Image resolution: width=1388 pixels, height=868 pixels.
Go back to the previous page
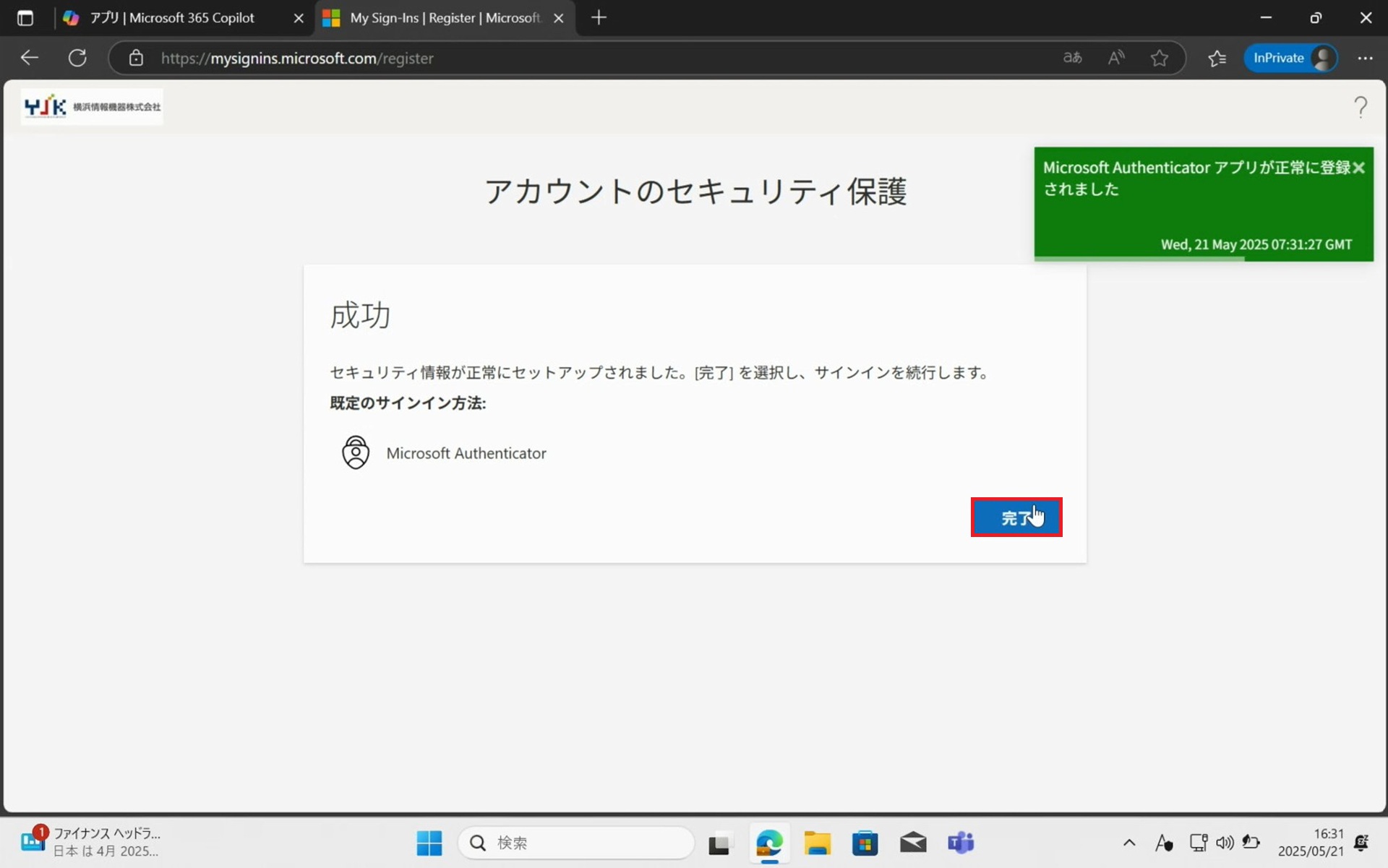[30, 58]
